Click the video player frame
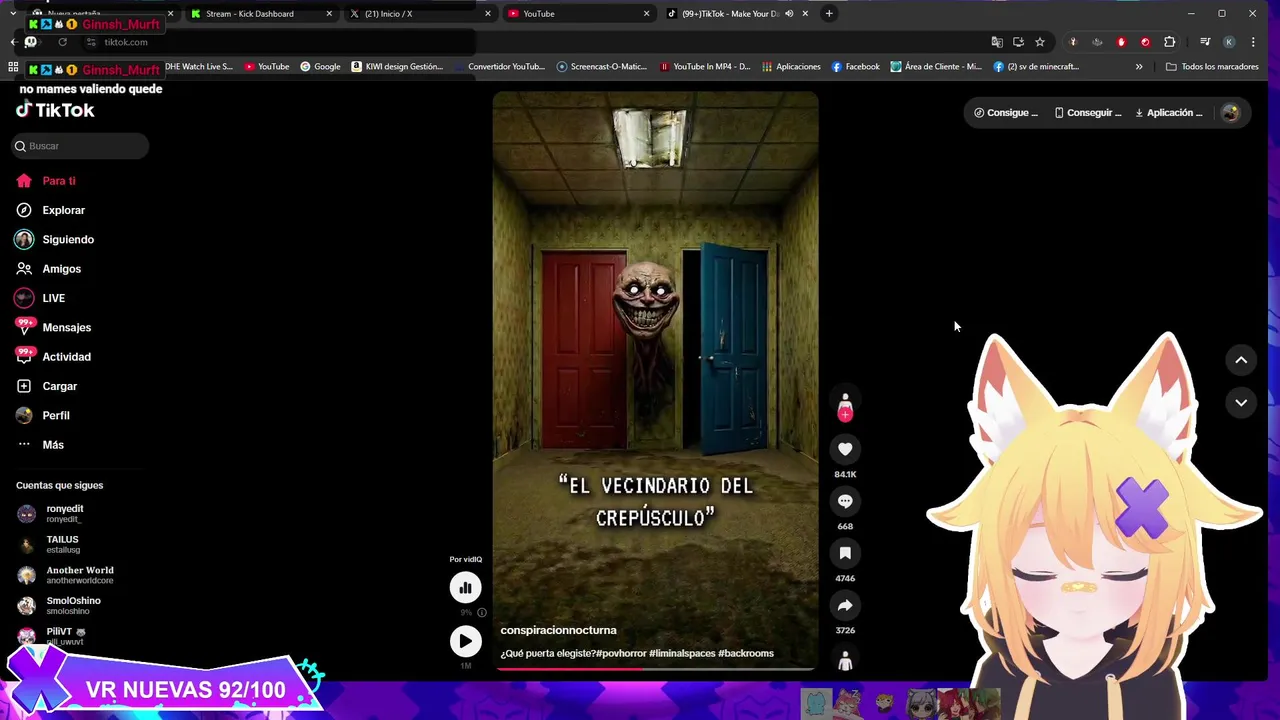This screenshot has height=720, width=1280. click(655, 380)
